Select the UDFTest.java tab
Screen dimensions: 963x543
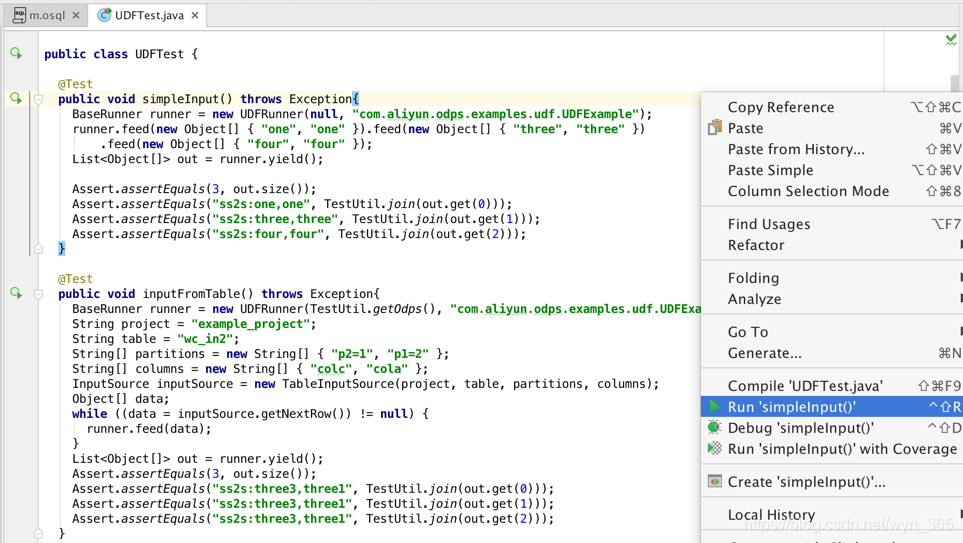pyautogui.click(x=149, y=15)
